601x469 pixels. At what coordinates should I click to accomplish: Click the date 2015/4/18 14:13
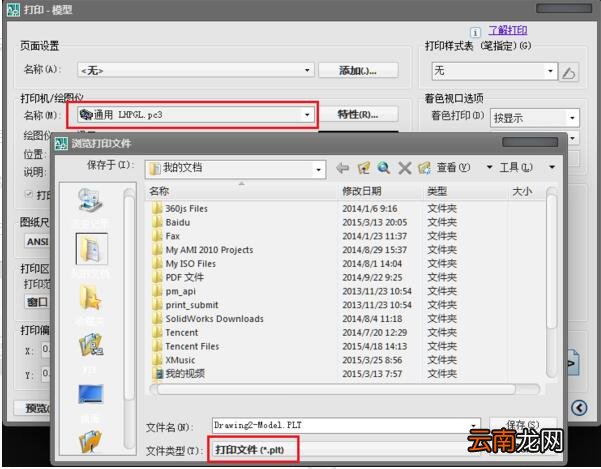click(374, 346)
